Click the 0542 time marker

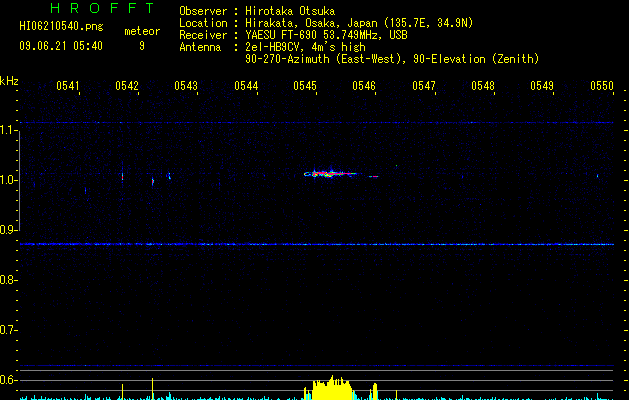pos(127,86)
